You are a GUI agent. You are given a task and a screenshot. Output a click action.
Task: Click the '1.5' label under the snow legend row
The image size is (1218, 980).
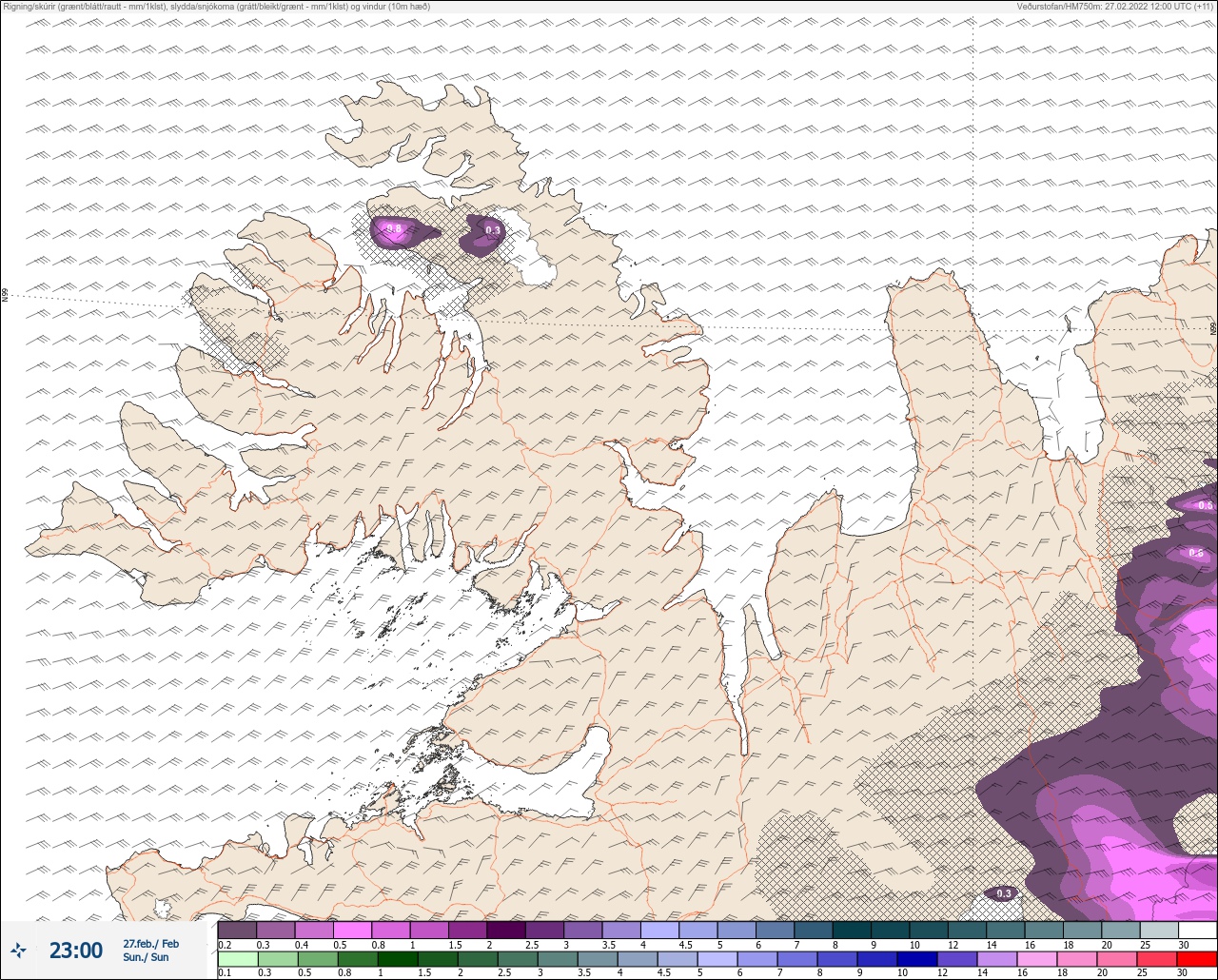pyautogui.click(x=456, y=945)
